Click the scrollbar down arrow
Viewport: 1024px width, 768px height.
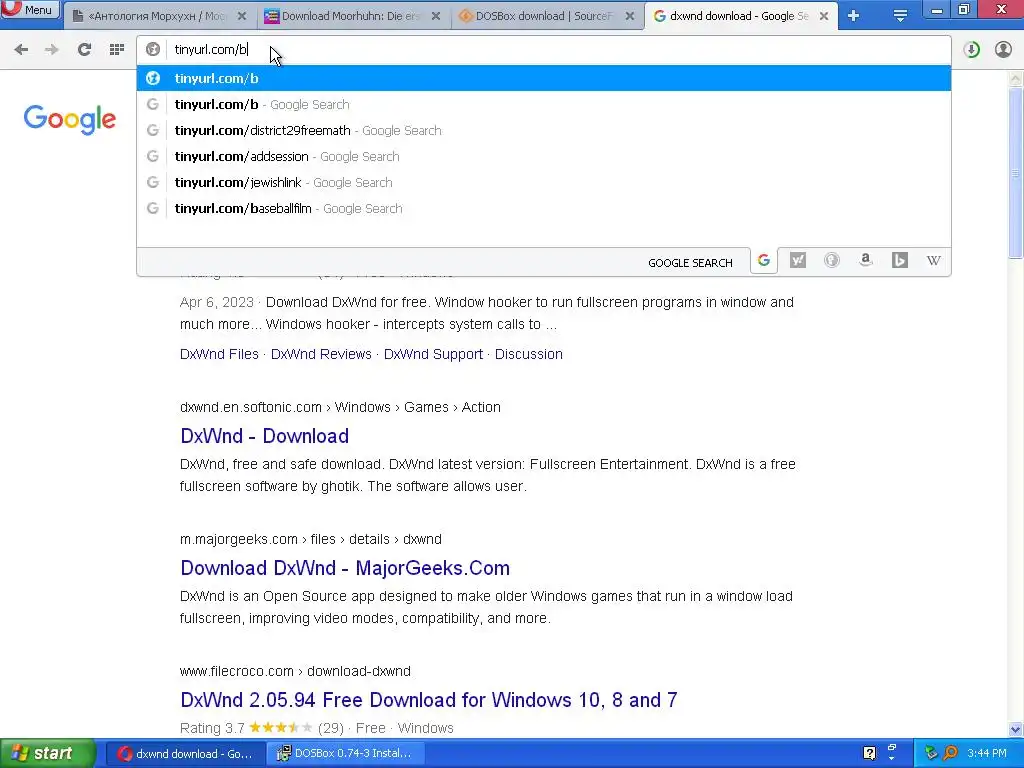pos(1015,729)
